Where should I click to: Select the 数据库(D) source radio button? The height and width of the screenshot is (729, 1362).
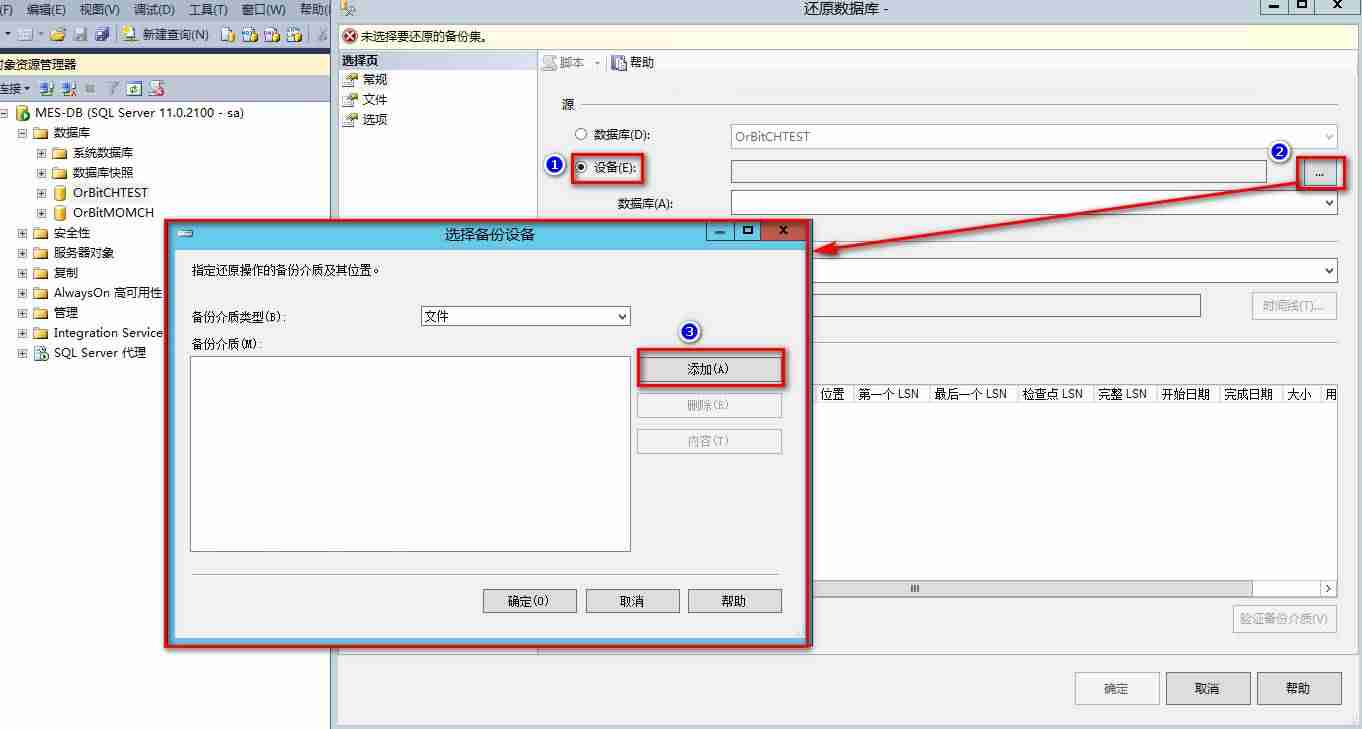click(x=580, y=134)
